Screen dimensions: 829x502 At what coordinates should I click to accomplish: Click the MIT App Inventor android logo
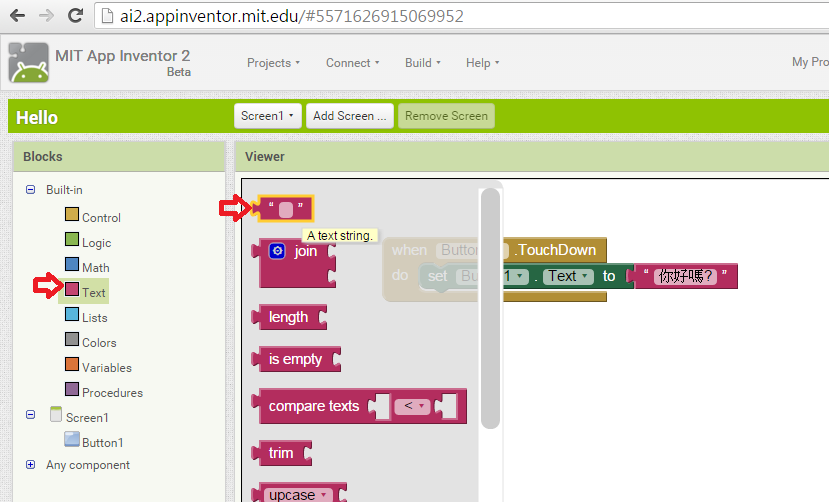[29, 62]
